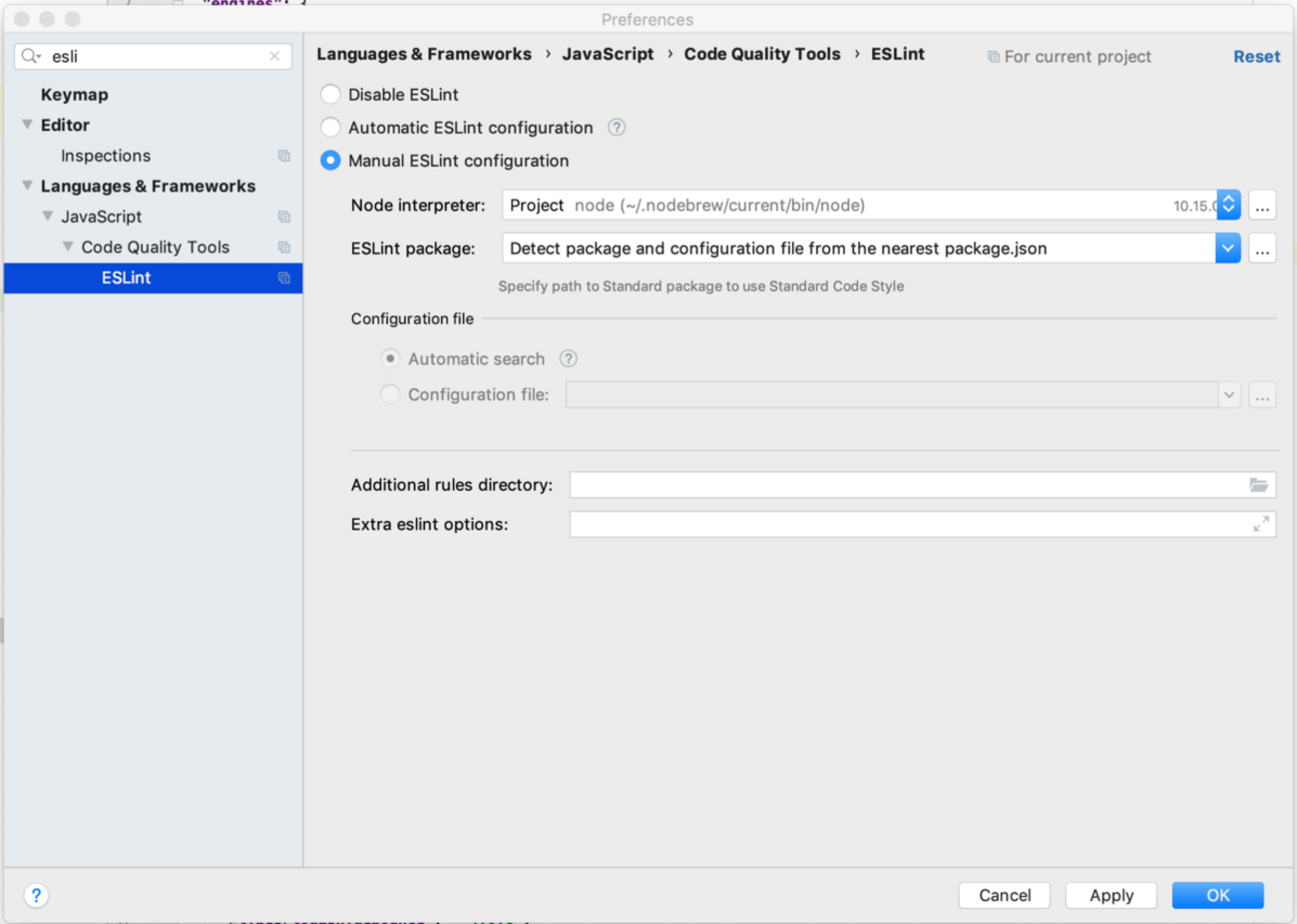Click the project-level icon beside Inspections
The image size is (1297, 924).
284,156
